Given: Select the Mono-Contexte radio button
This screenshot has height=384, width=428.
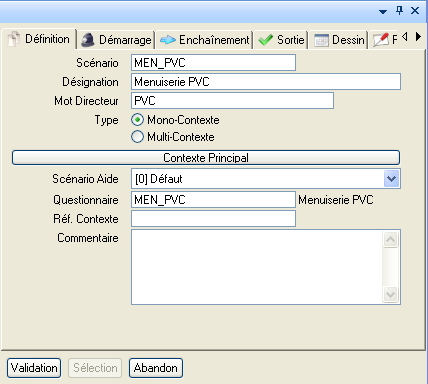Looking at the screenshot, I should pos(137,120).
